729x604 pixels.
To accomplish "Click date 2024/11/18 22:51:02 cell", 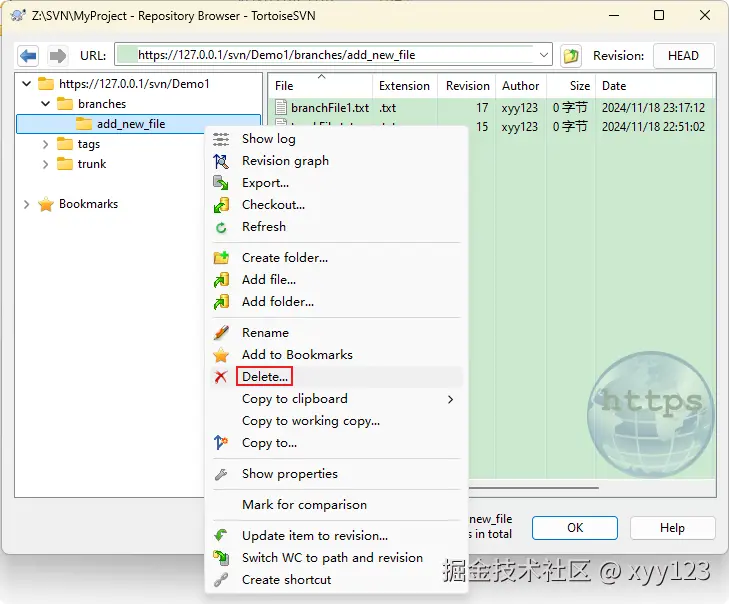I will click(653, 126).
